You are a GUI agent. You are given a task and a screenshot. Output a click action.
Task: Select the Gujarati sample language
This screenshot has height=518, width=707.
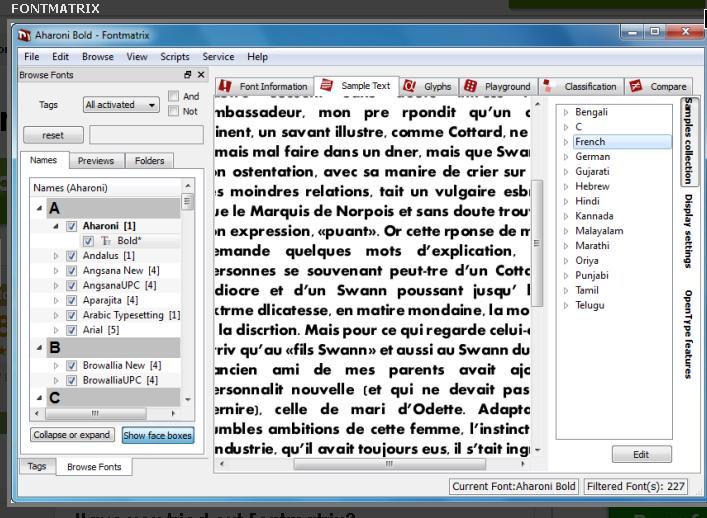pyautogui.click(x=592, y=171)
